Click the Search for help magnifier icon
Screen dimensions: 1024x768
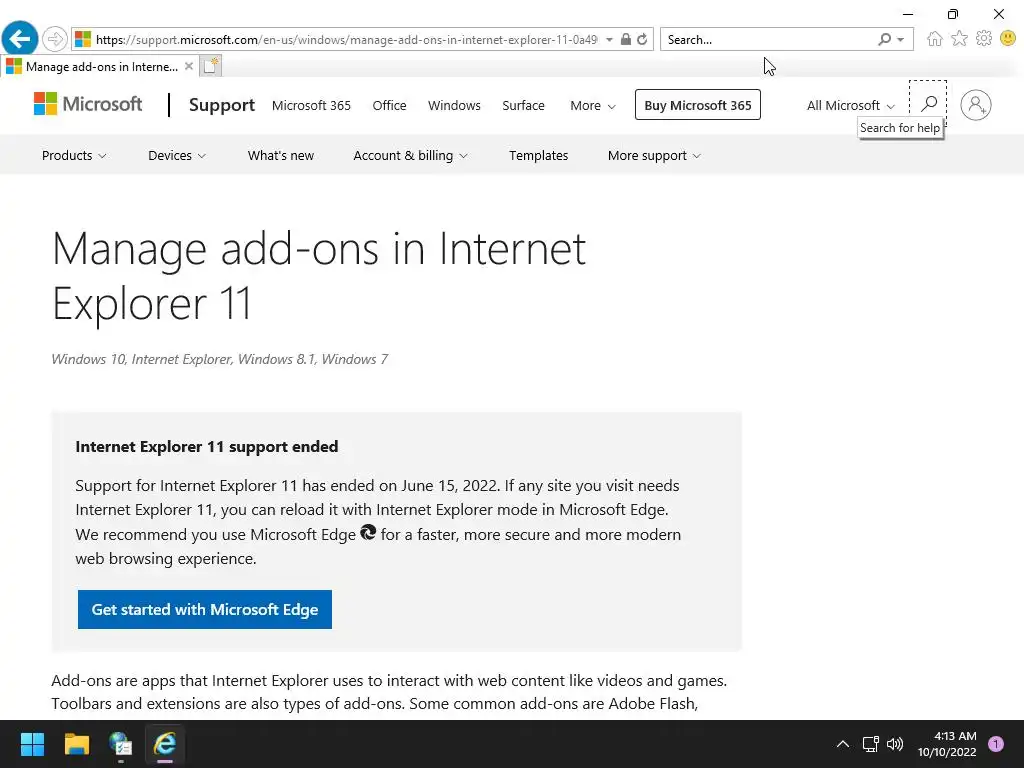pos(928,103)
